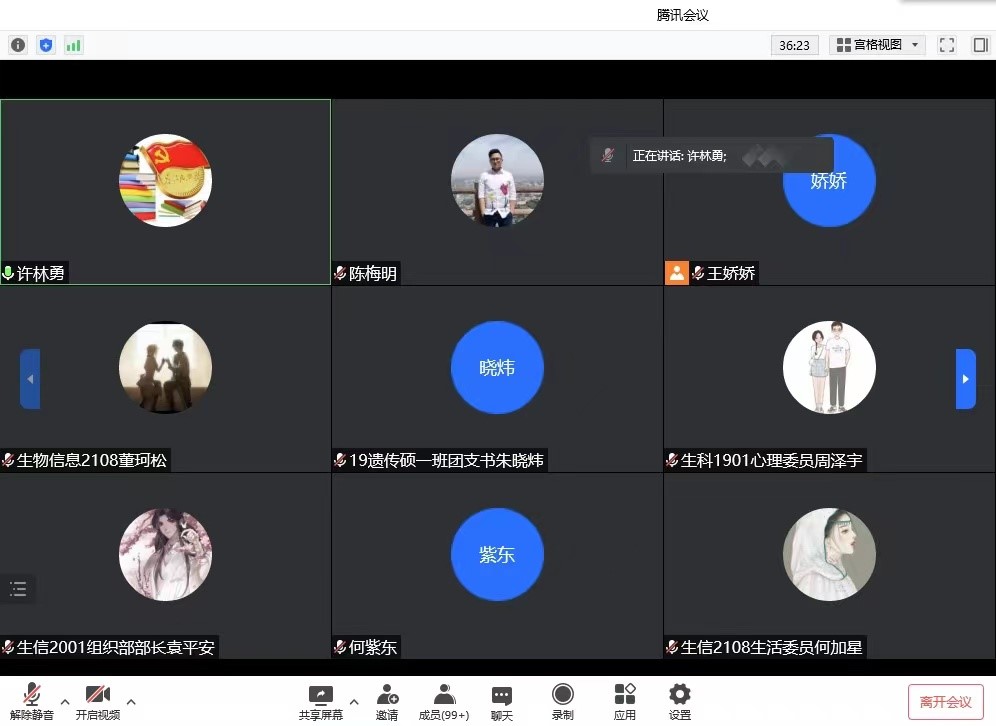Click the 离开会议 leave button
The height and width of the screenshot is (726, 996).
click(945, 702)
